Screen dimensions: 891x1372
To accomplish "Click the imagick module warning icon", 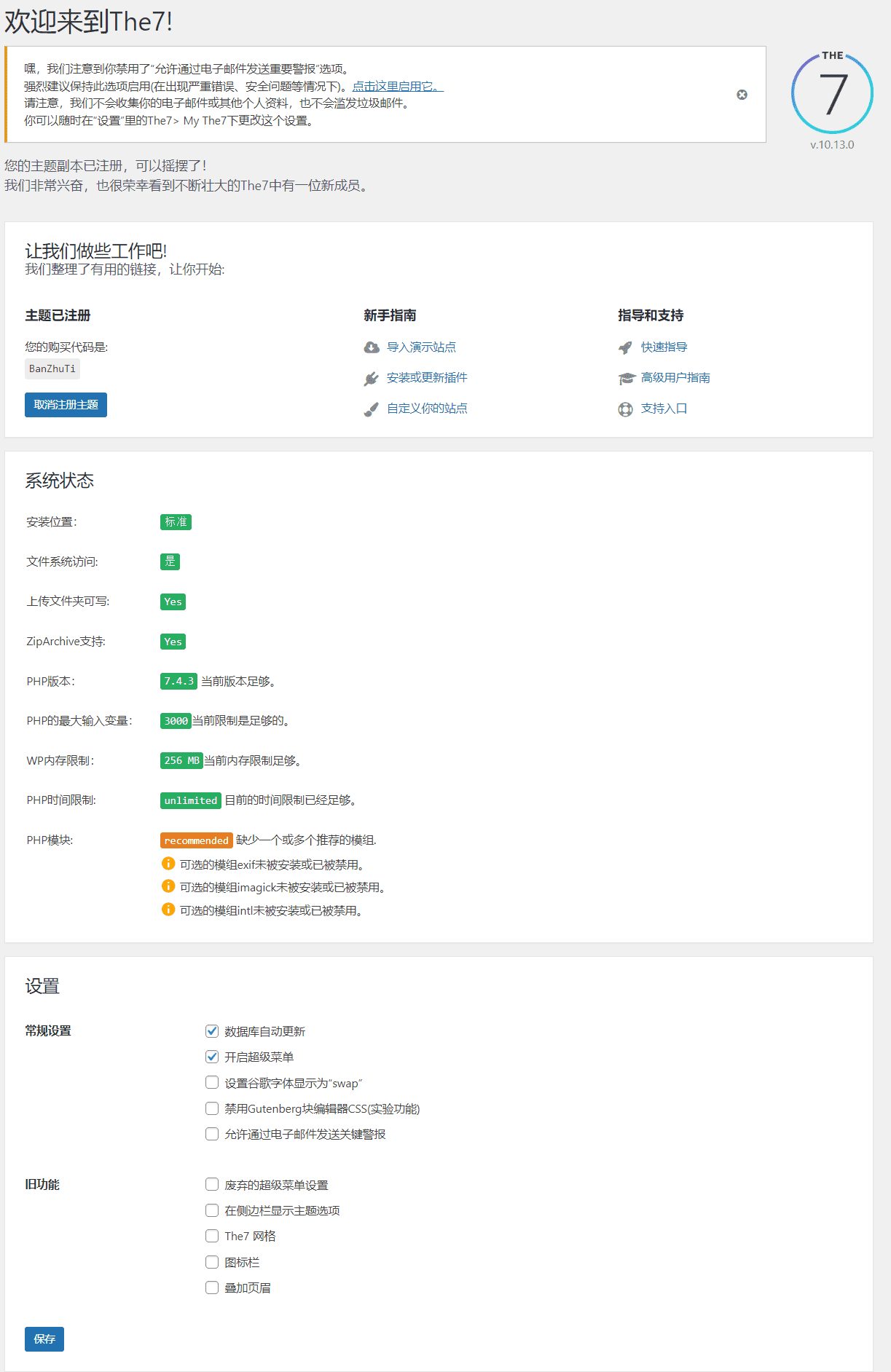I will coord(168,886).
